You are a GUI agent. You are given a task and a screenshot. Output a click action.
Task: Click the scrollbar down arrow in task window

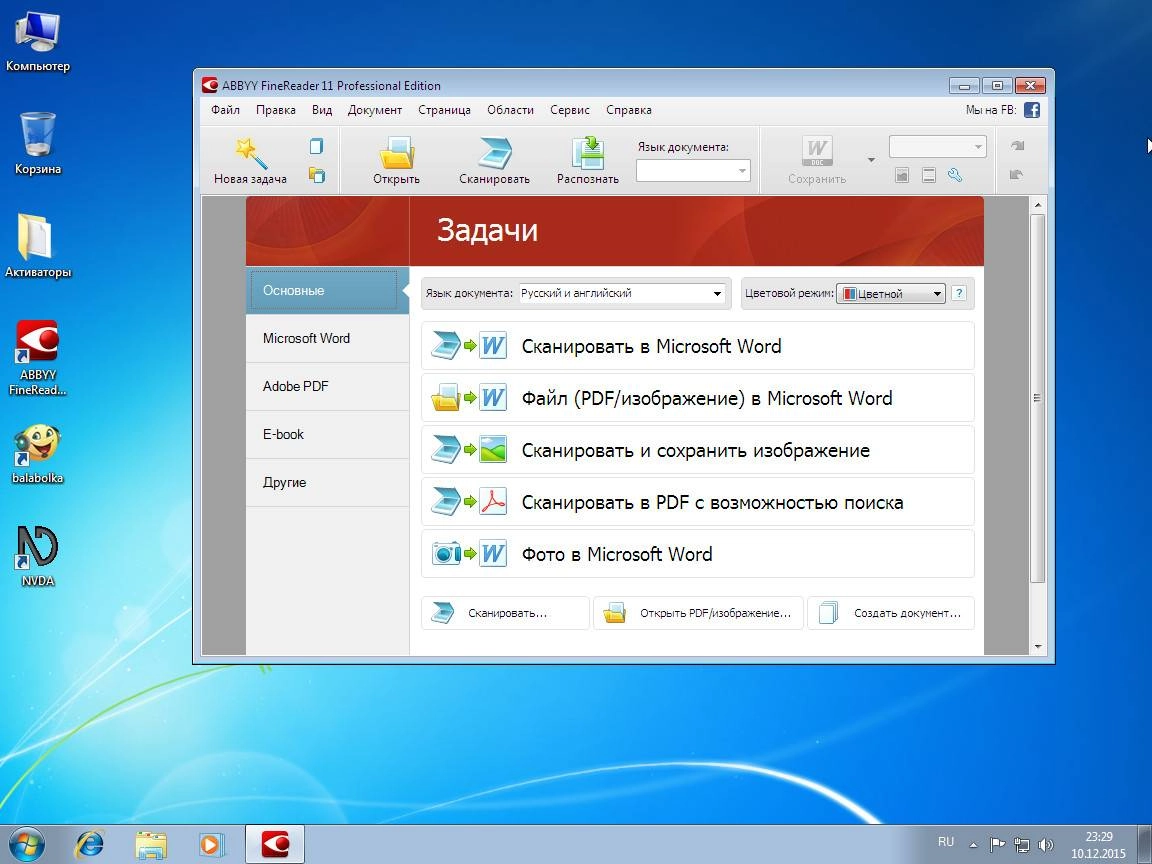[x=1037, y=647]
